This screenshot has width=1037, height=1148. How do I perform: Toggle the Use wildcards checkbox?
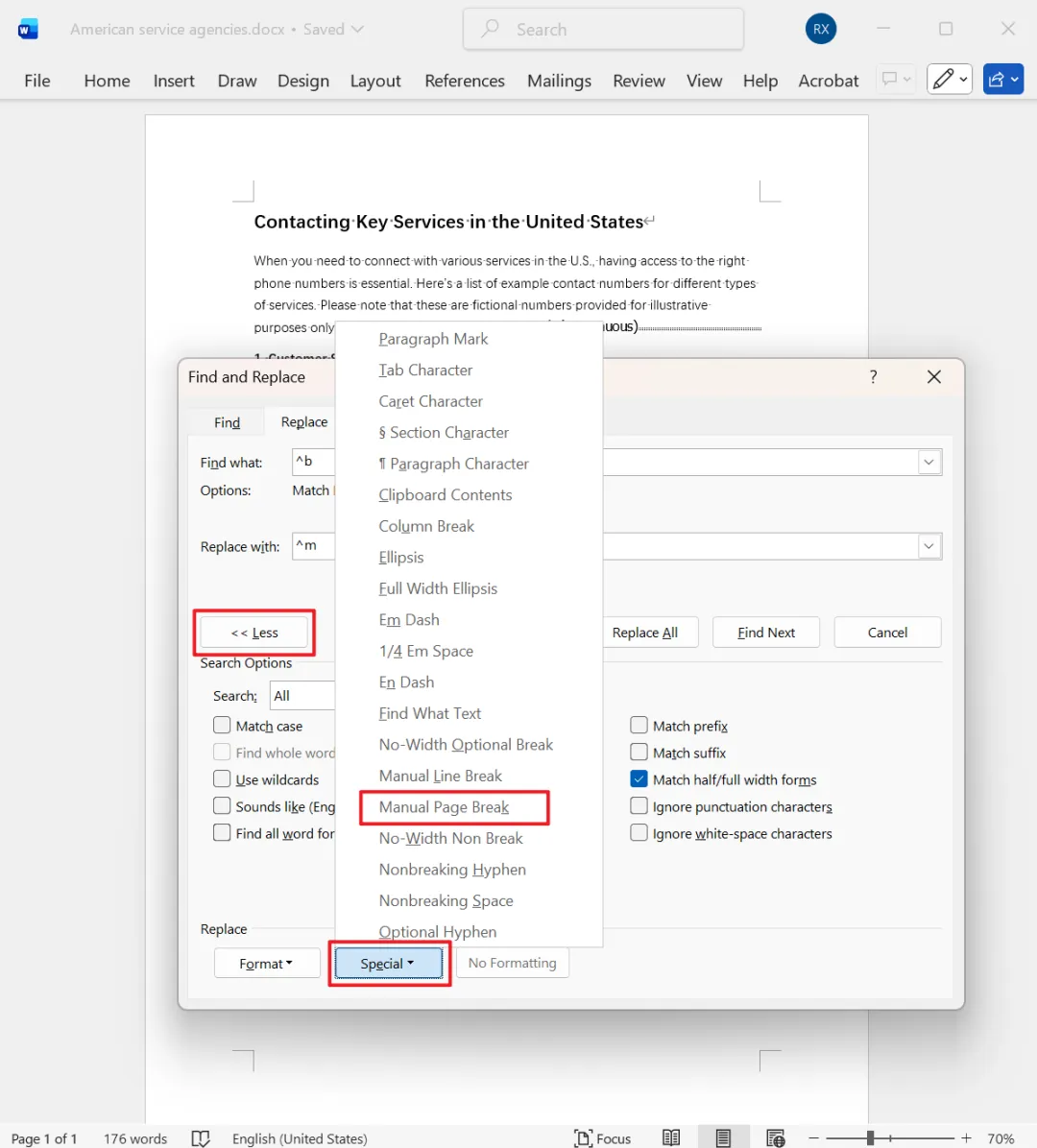click(x=222, y=779)
